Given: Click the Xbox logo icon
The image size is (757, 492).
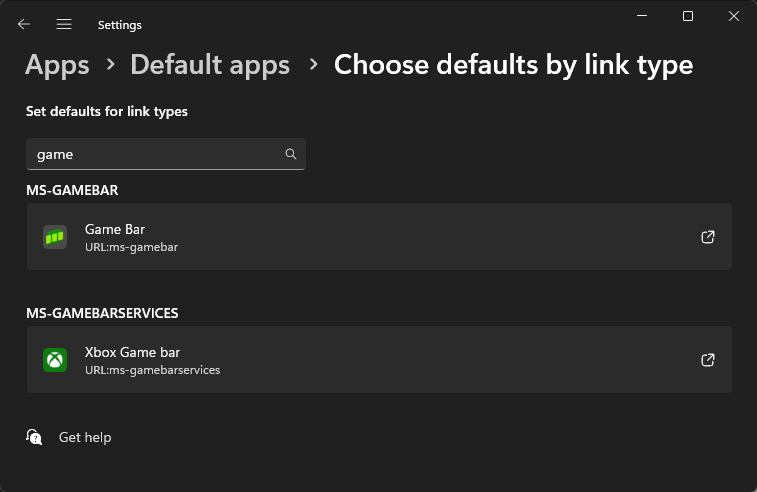Looking at the screenshot, I should tap(55, 360).
